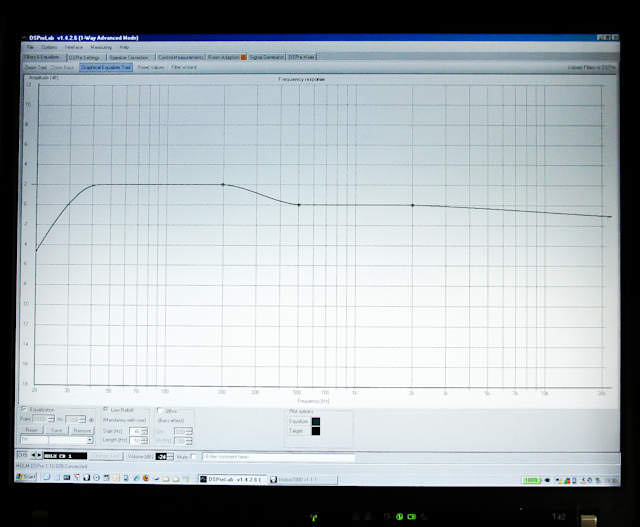Select the Filters & Equalizer tab

click(x=42, y=57)
